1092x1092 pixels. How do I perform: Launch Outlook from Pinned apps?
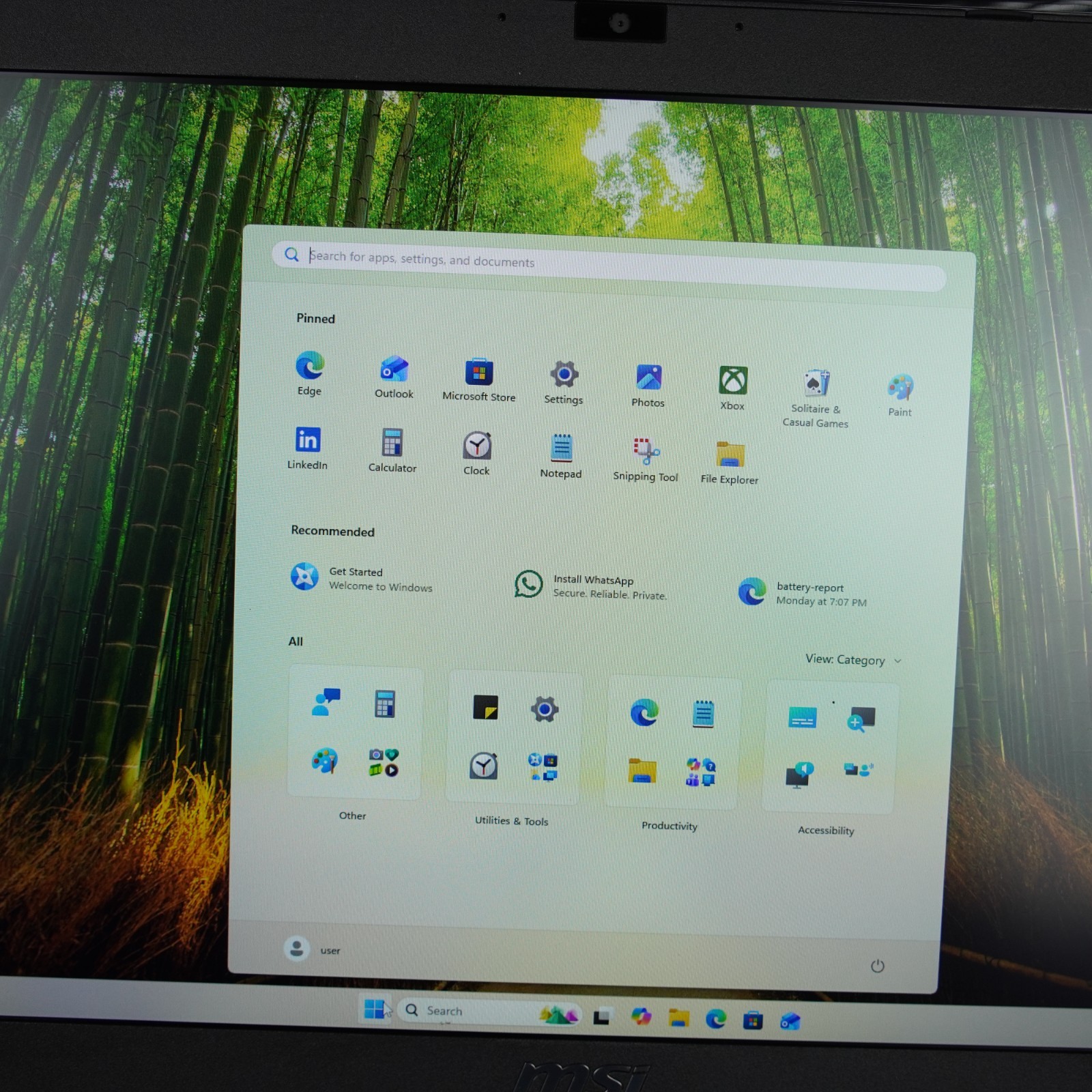point(394,376)
